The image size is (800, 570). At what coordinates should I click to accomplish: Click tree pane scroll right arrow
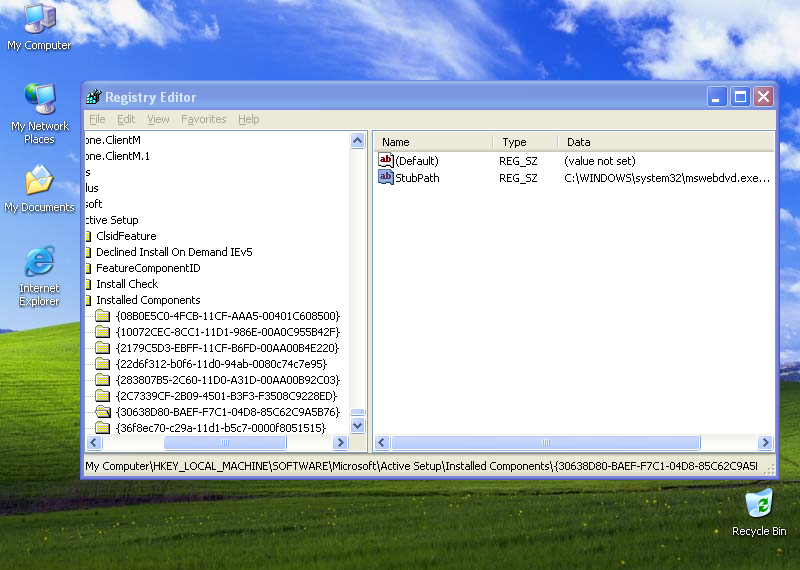pos(340,442)
